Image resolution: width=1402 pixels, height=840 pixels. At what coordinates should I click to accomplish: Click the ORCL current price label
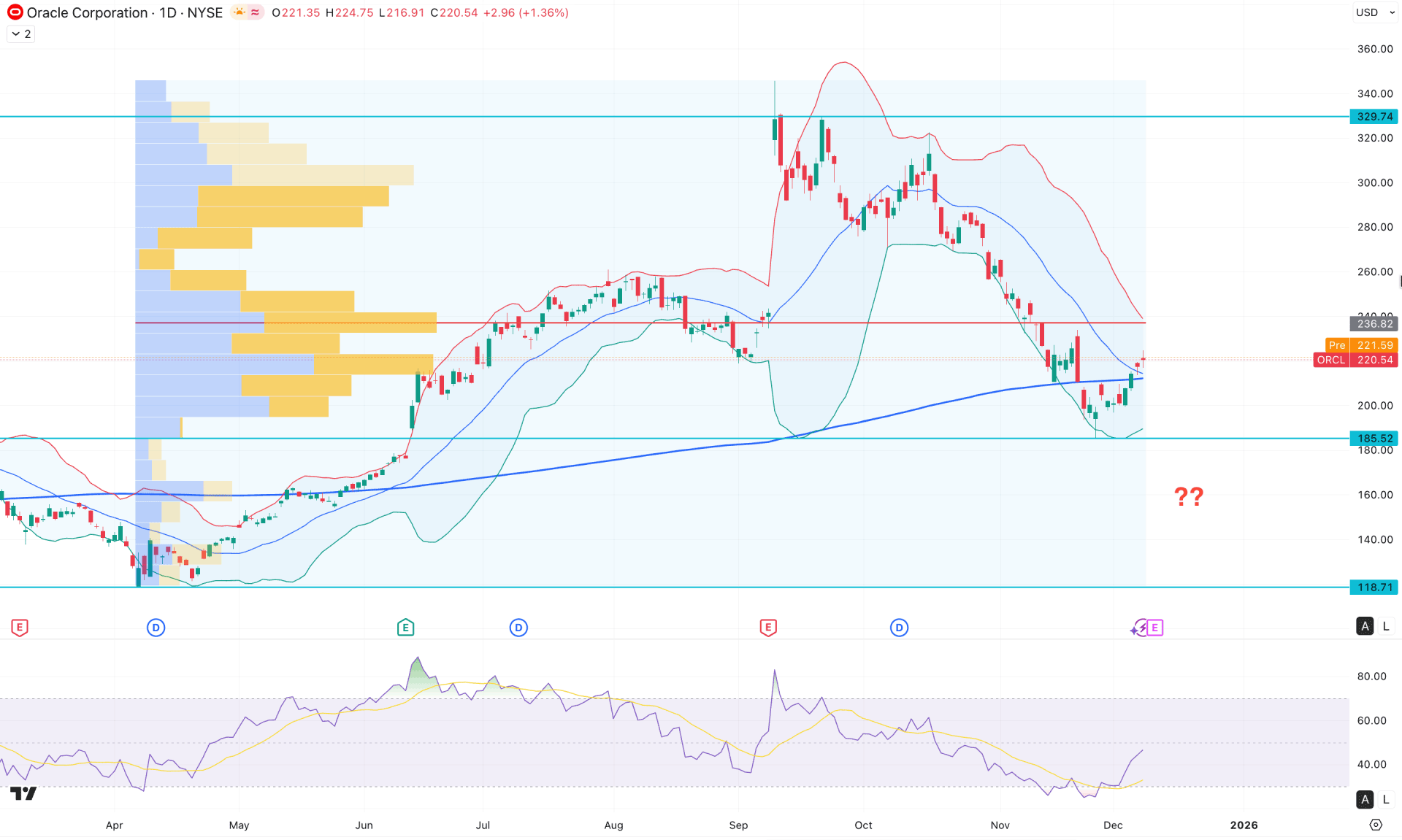tap(1356, 360)
